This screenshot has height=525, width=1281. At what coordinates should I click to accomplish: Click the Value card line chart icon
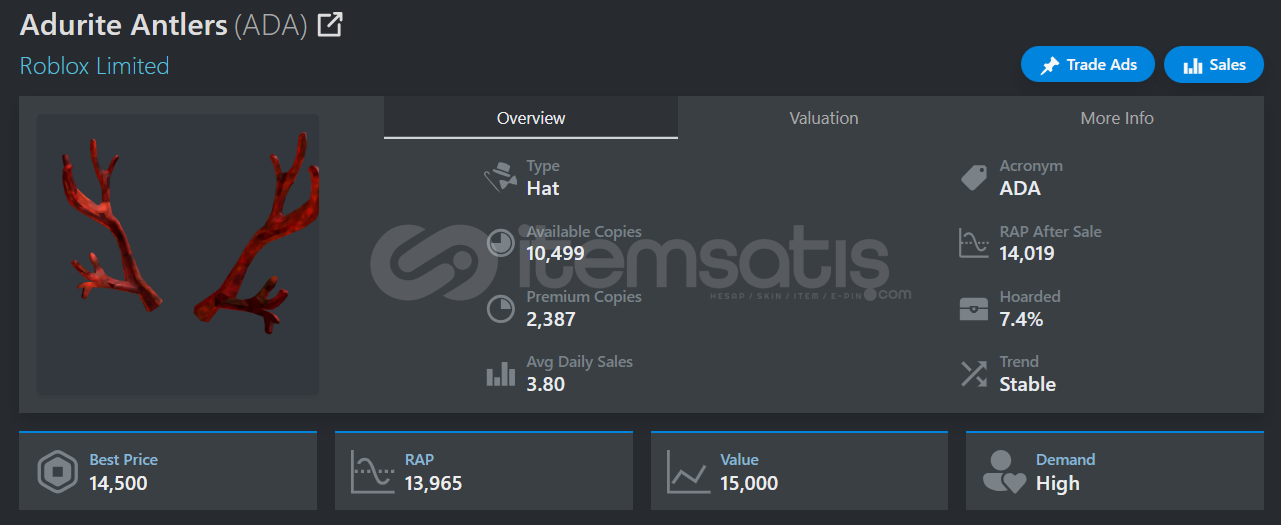pyautogui.click(x=688, y=472)
